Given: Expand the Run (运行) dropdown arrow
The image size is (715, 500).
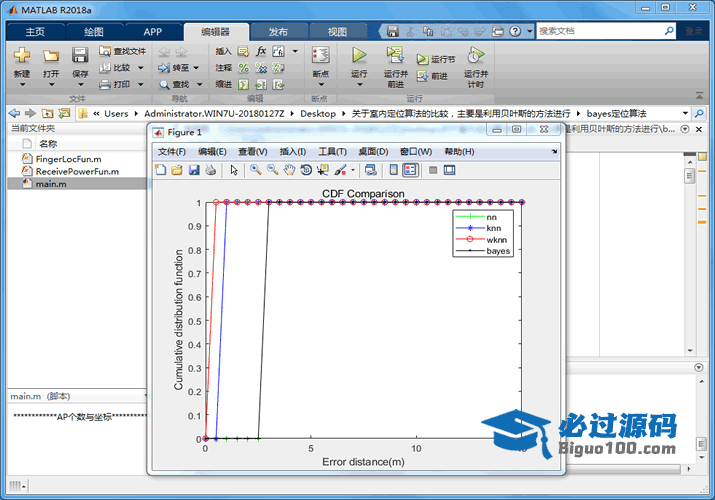Looking at the screenshot, I should (x=359, y=84).
